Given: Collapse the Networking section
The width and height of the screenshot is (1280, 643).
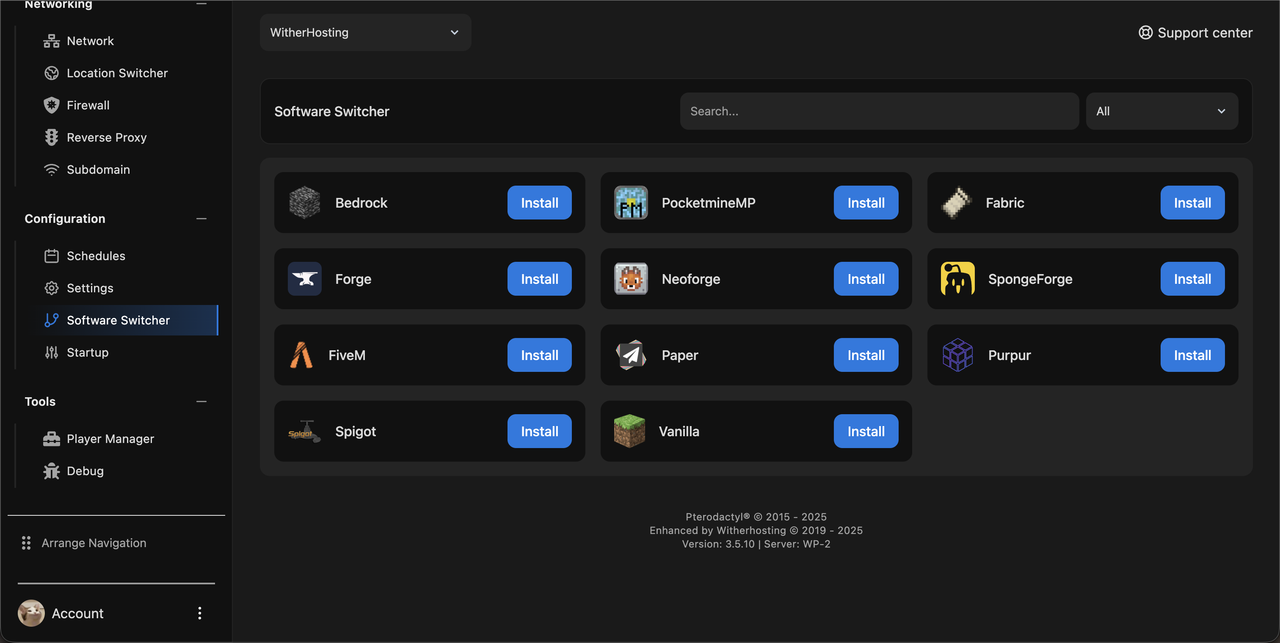Looking at the screenshot, I should tap(201, 4).
